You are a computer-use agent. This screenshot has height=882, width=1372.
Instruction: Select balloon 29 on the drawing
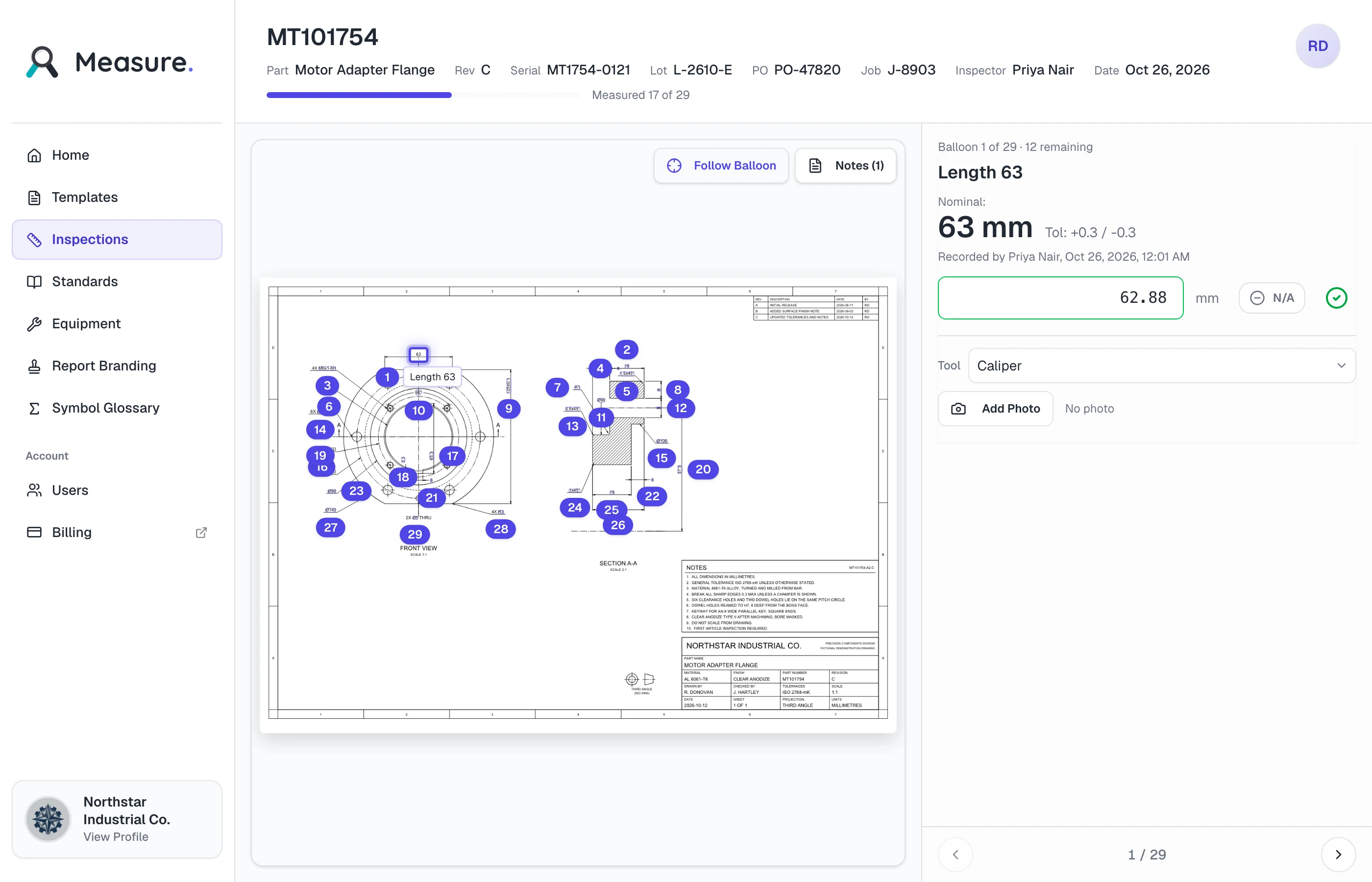click(415, 535)
